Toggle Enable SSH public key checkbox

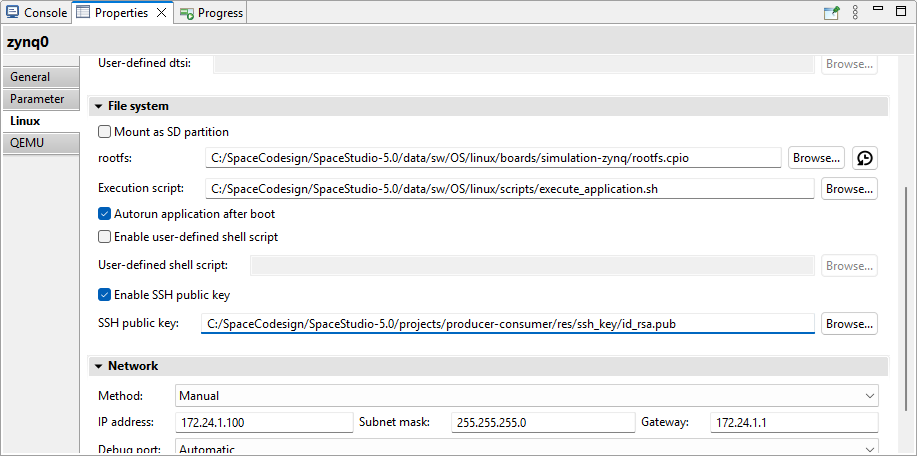104,295
